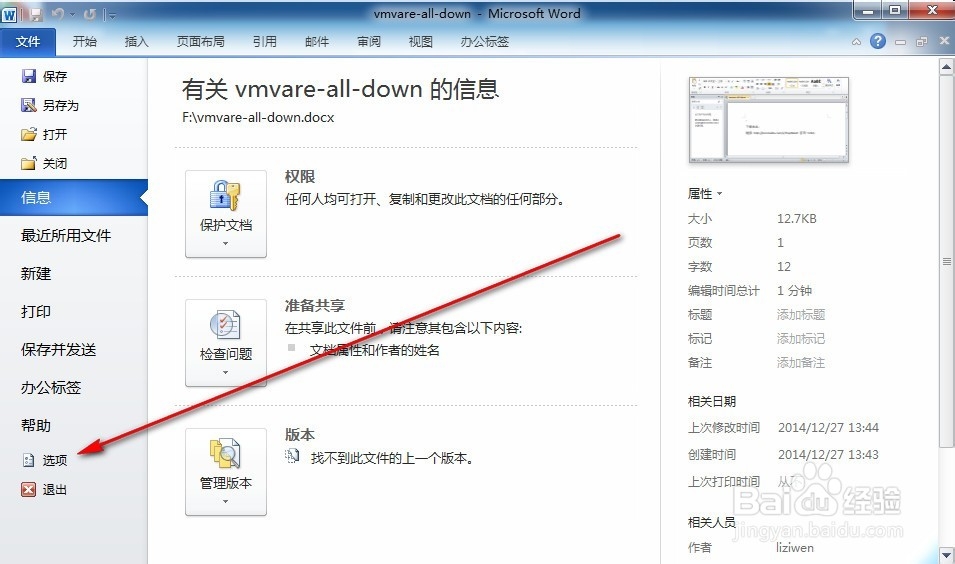
Task: Click the vertical scrollbar thumb
Action: (946, 261)
